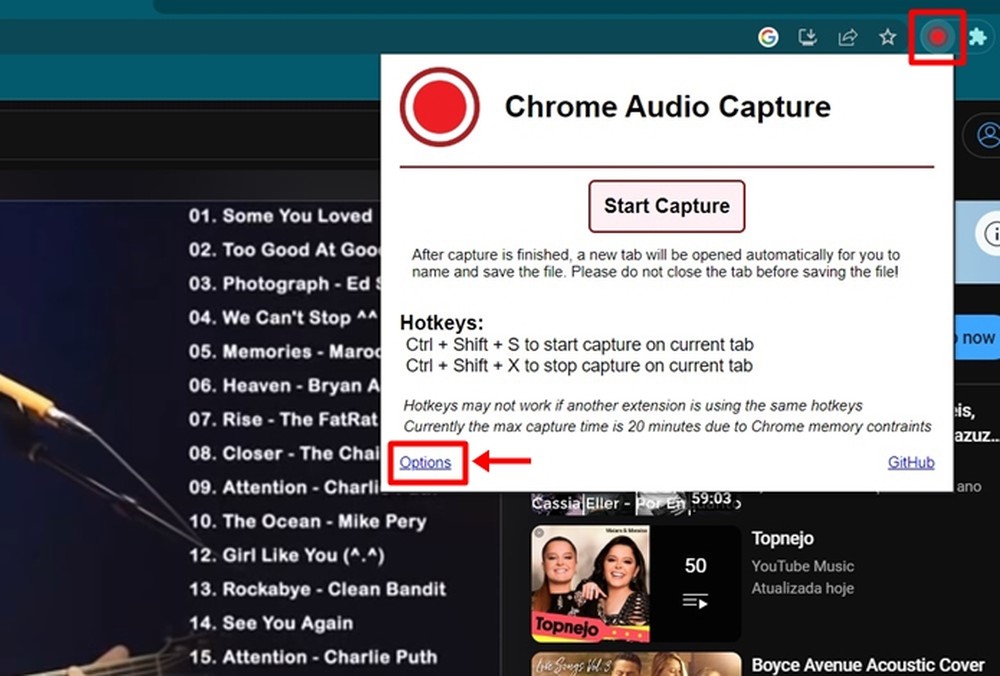Click the queue playlist icon on the Topnejo card
The width and height of the screenshot is (1000, 676).
click(x=696, y=601)
